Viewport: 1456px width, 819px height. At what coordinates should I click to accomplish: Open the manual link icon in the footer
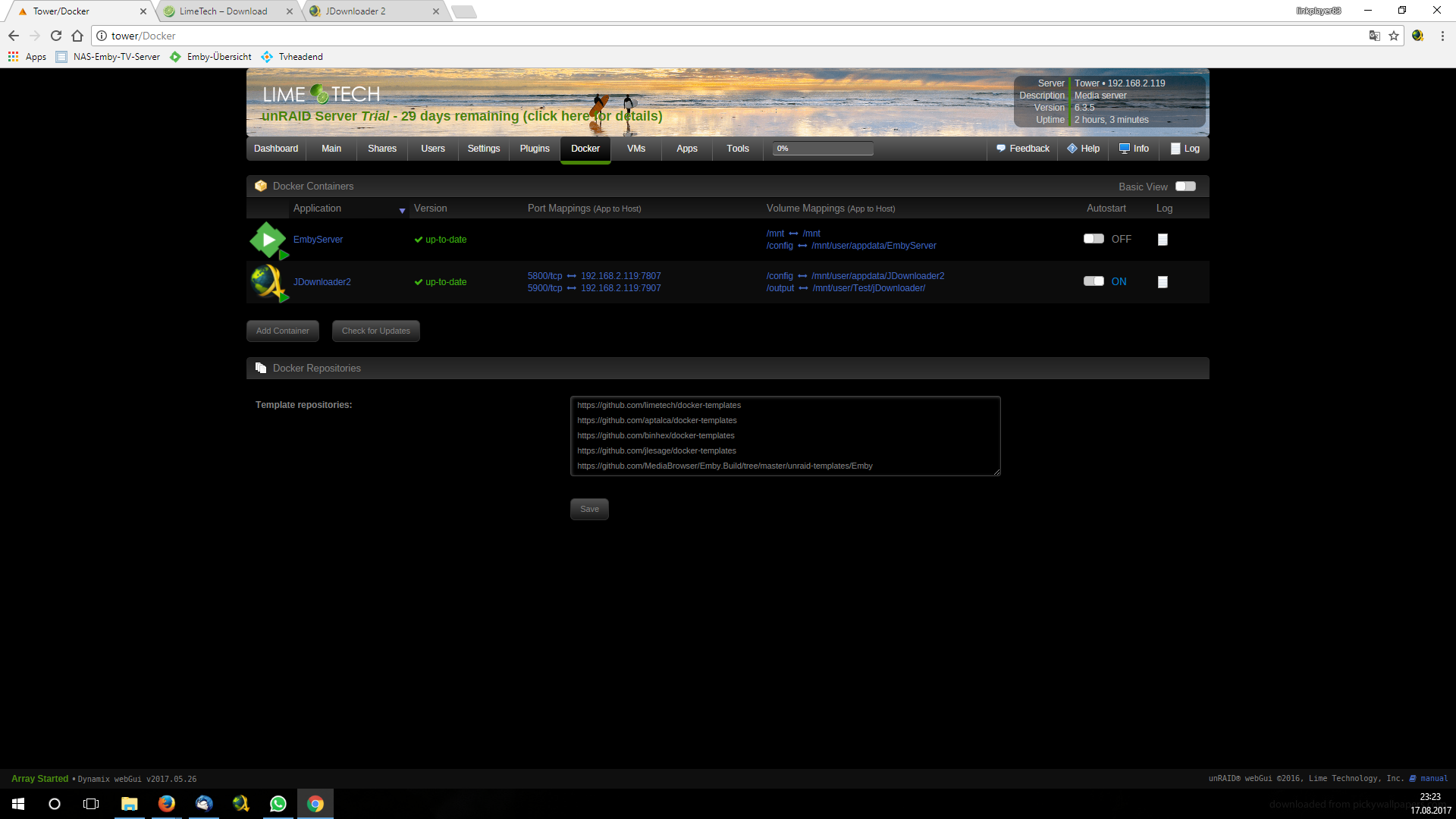[x=1413, y=778]
